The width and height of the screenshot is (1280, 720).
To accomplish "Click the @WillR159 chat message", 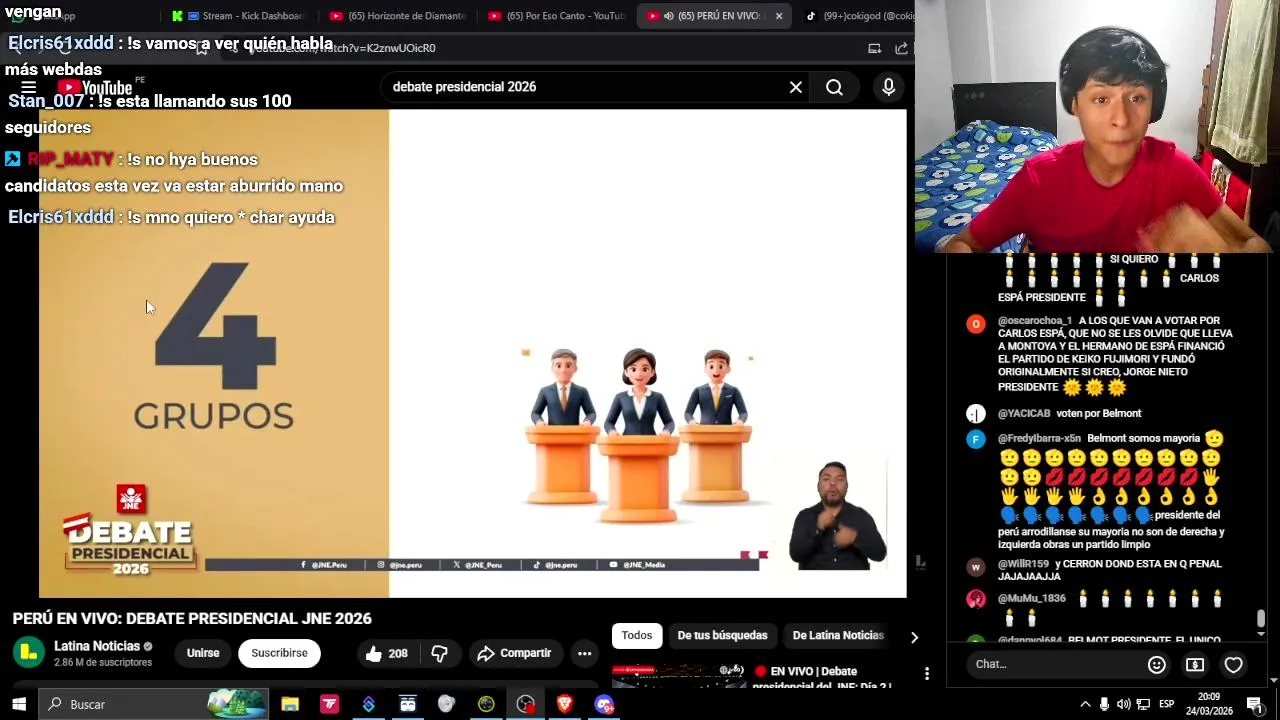I will click(x=1109, y=570).
